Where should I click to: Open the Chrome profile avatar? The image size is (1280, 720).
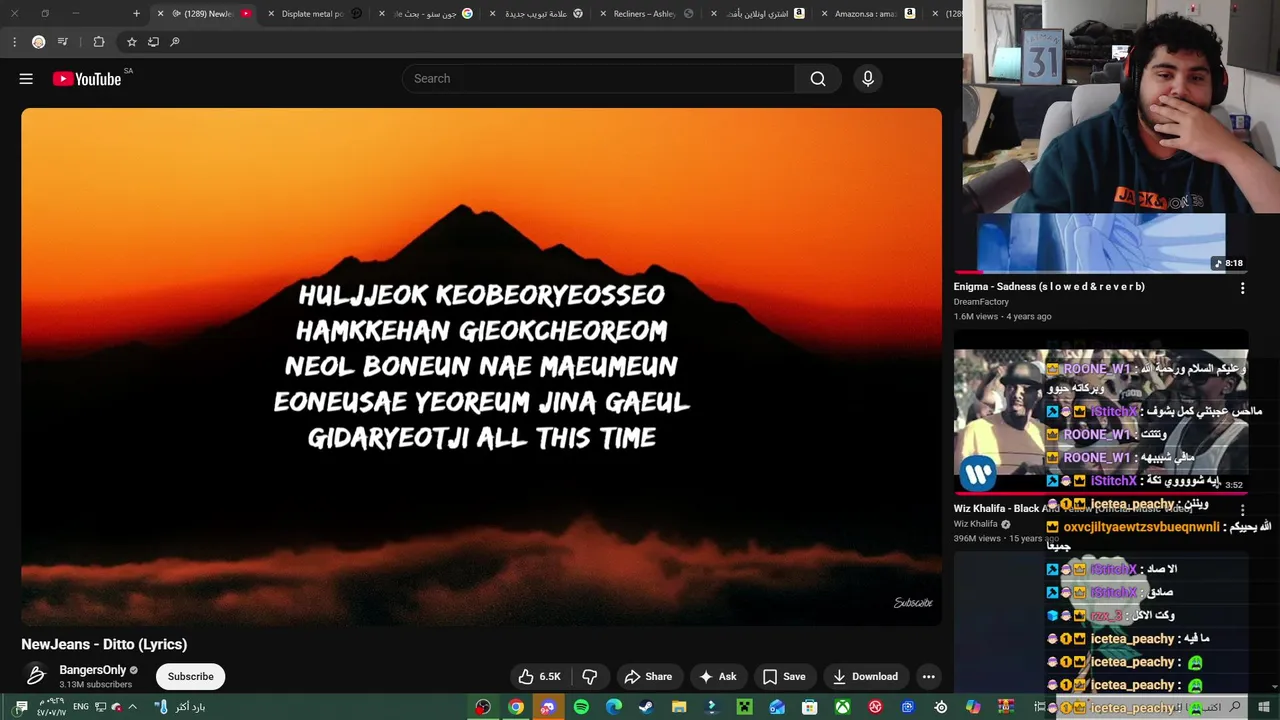[38, 42]
